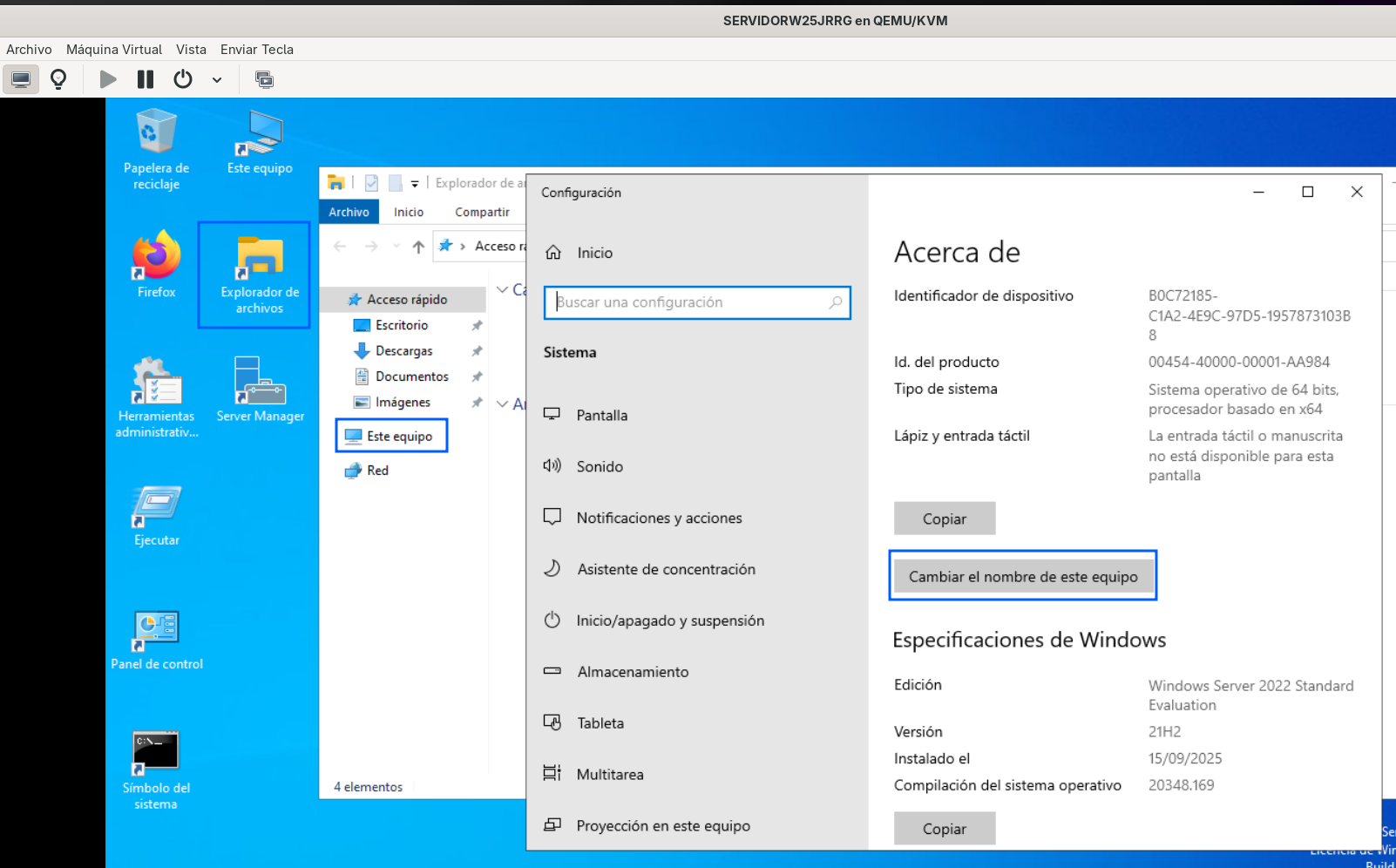
Task: Open the Archivo tab in File Explorer
Action: pyautogui.click(x=349, y=212)
